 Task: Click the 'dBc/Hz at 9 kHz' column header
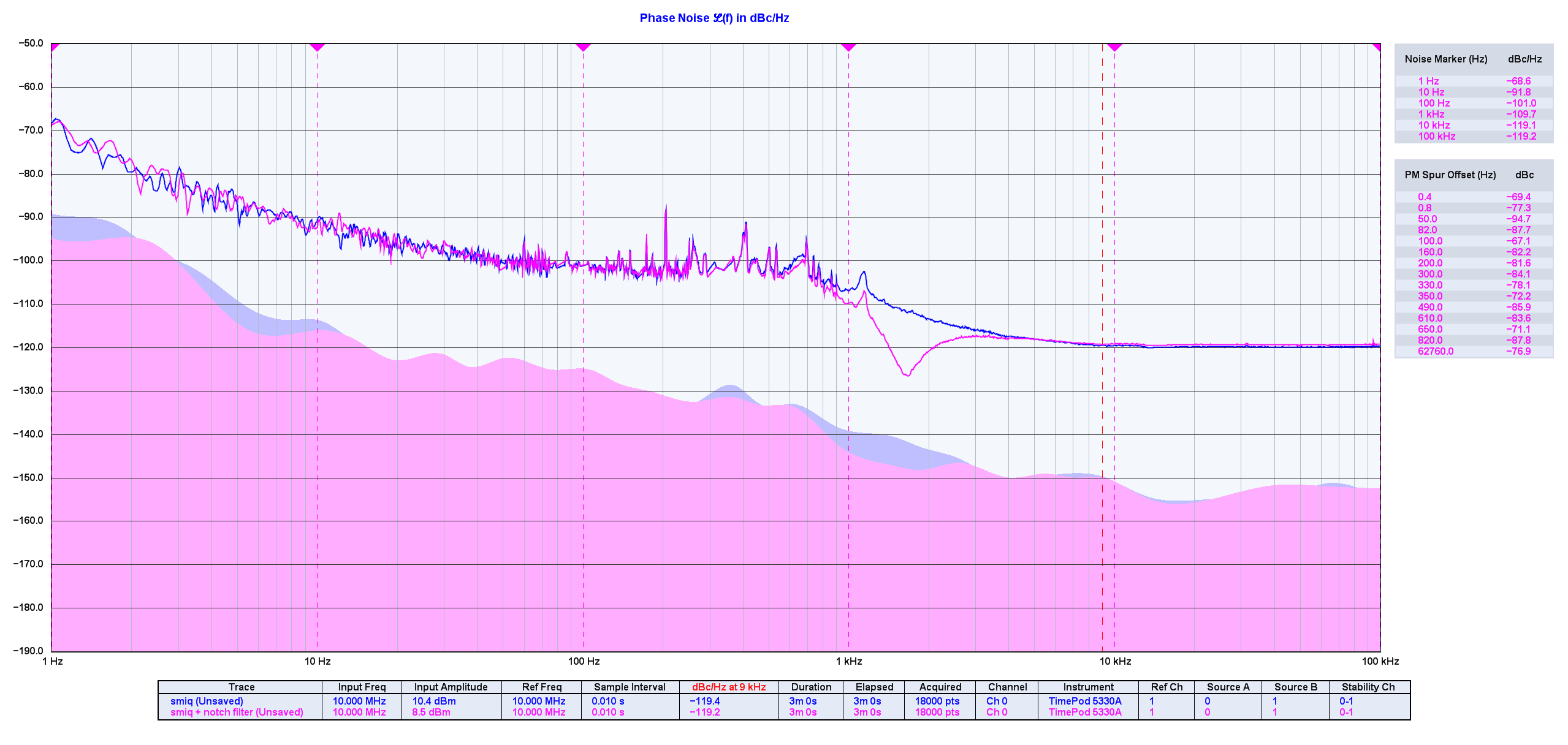click(x=729, y=687)
